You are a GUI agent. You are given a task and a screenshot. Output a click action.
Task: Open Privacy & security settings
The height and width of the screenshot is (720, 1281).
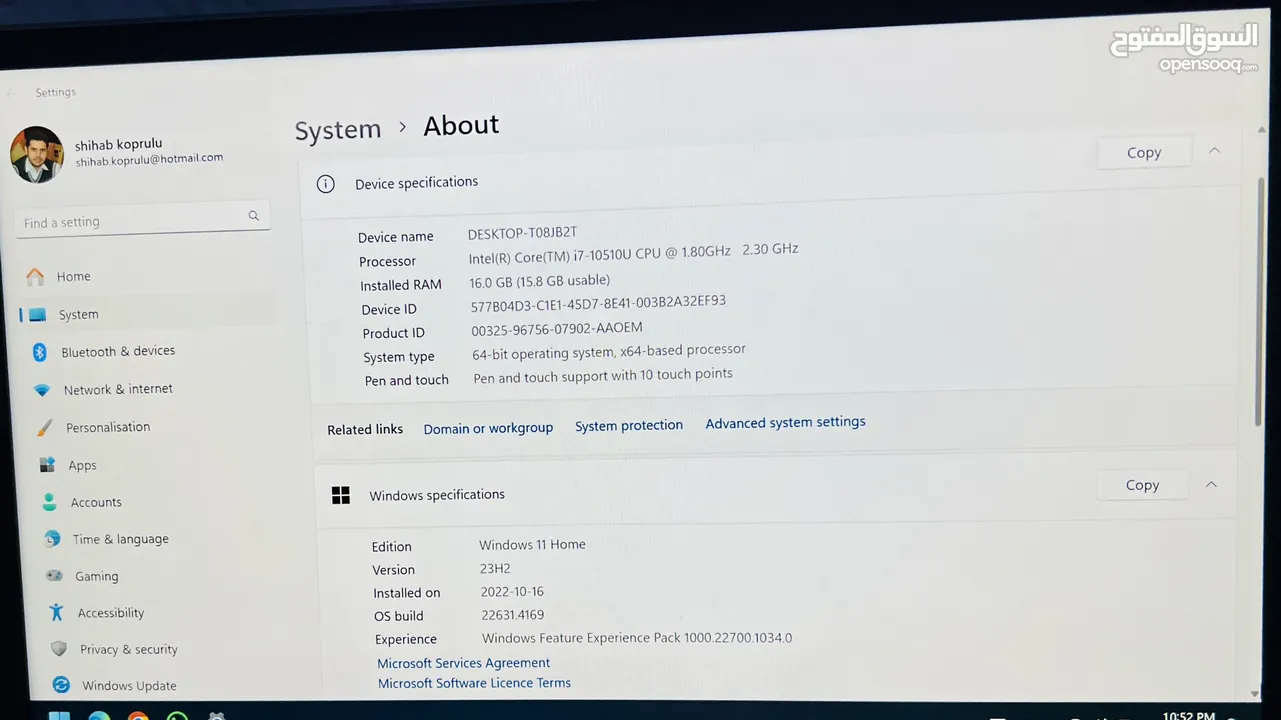(x=128, y=650)
